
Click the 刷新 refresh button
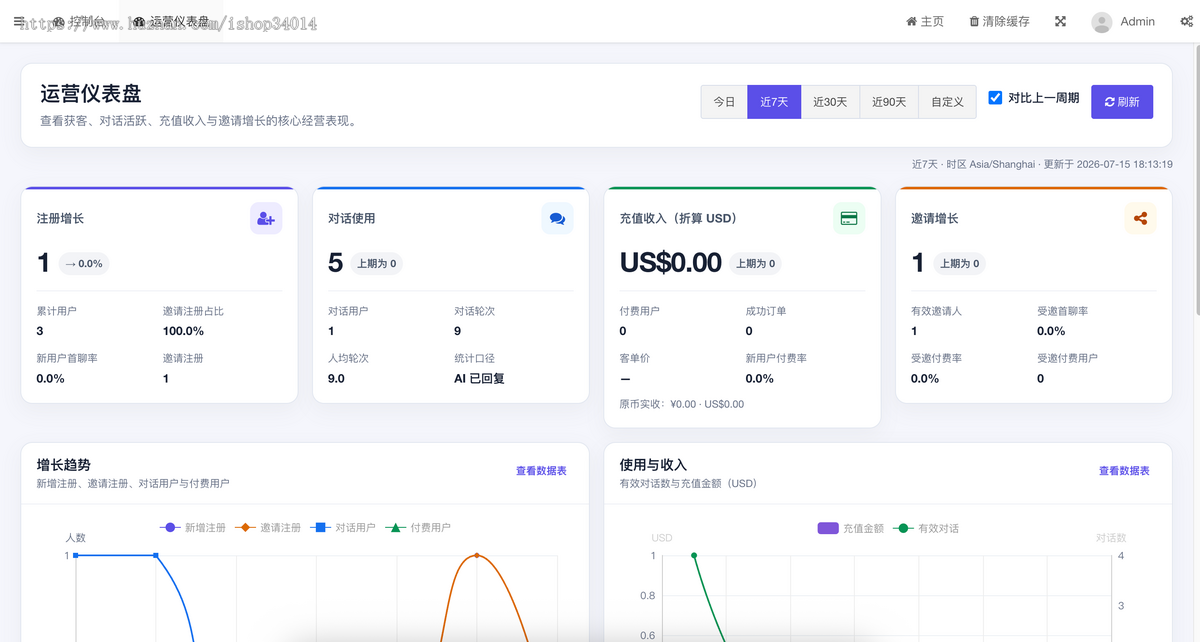(1122, 102)
